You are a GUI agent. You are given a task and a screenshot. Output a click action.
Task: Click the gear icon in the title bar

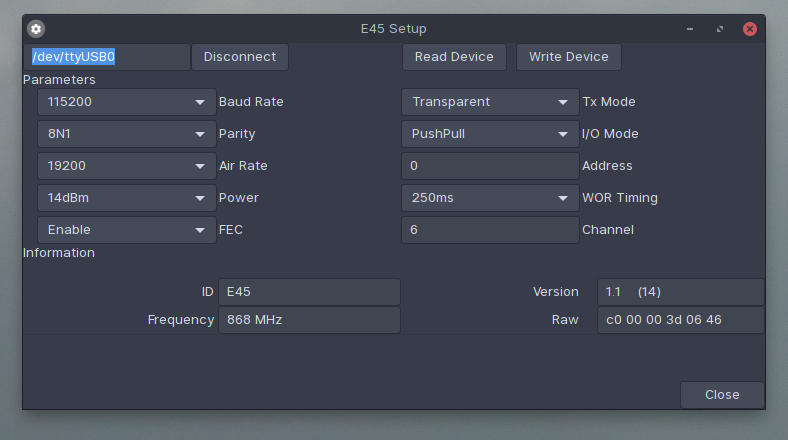click(x=36, y=29)
